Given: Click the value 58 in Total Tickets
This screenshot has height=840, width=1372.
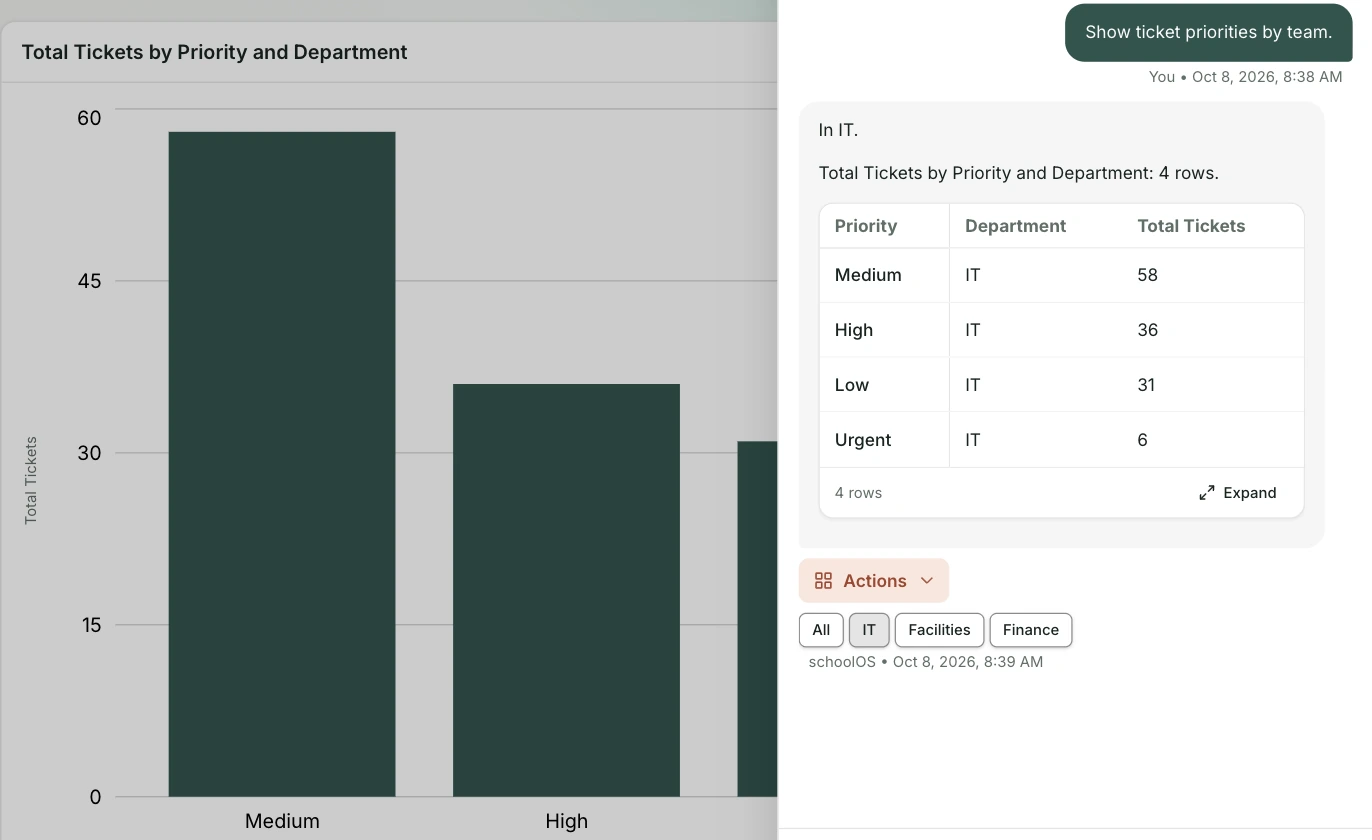Looking at the screenshot, I should tap(1147, 275).
